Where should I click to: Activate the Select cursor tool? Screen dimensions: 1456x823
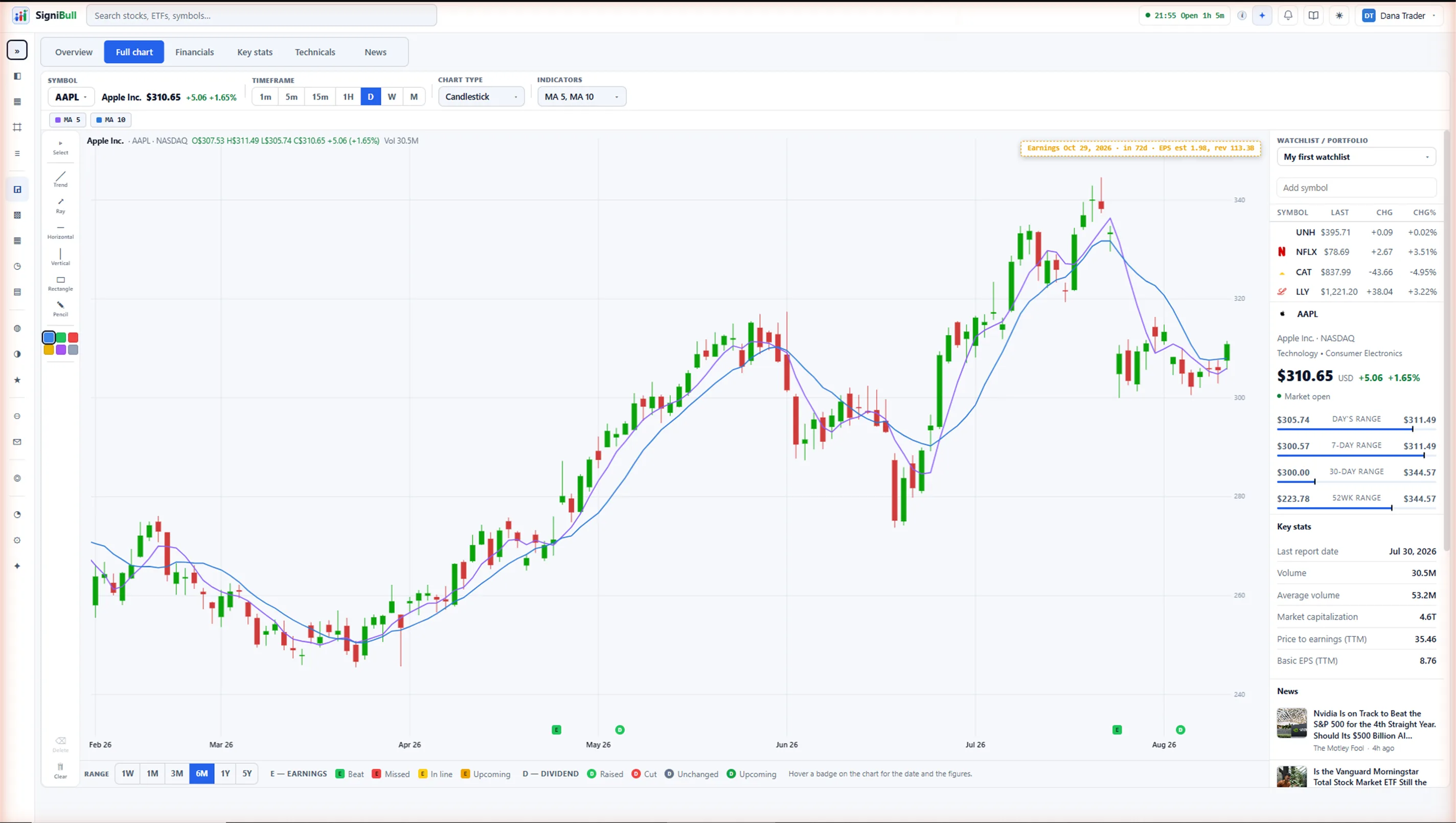(60, 148)
